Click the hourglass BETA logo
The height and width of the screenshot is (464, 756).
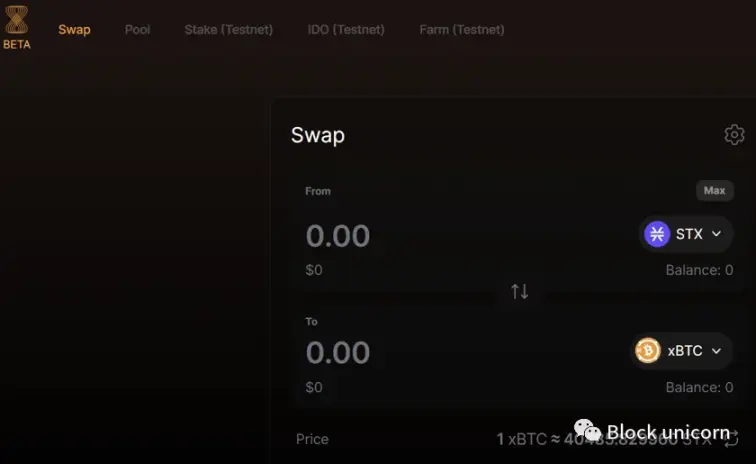click(16, 27)
